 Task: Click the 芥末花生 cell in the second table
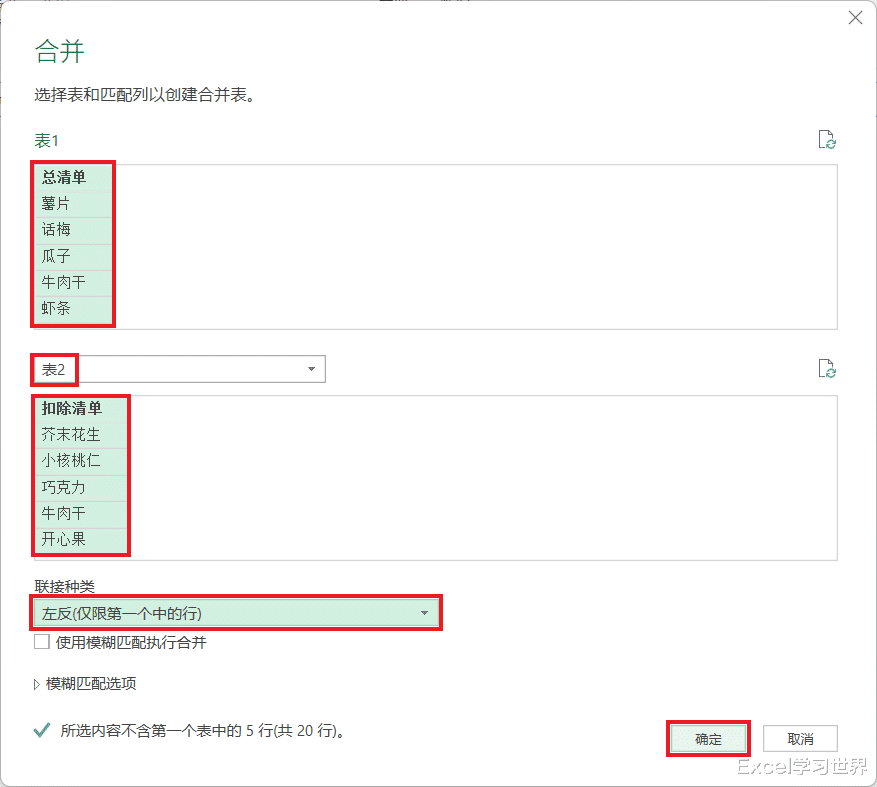[x=71, y=435]
